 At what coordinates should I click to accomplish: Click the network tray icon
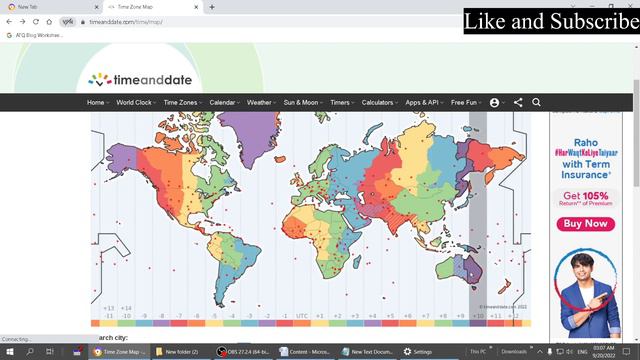click(560, 351)
